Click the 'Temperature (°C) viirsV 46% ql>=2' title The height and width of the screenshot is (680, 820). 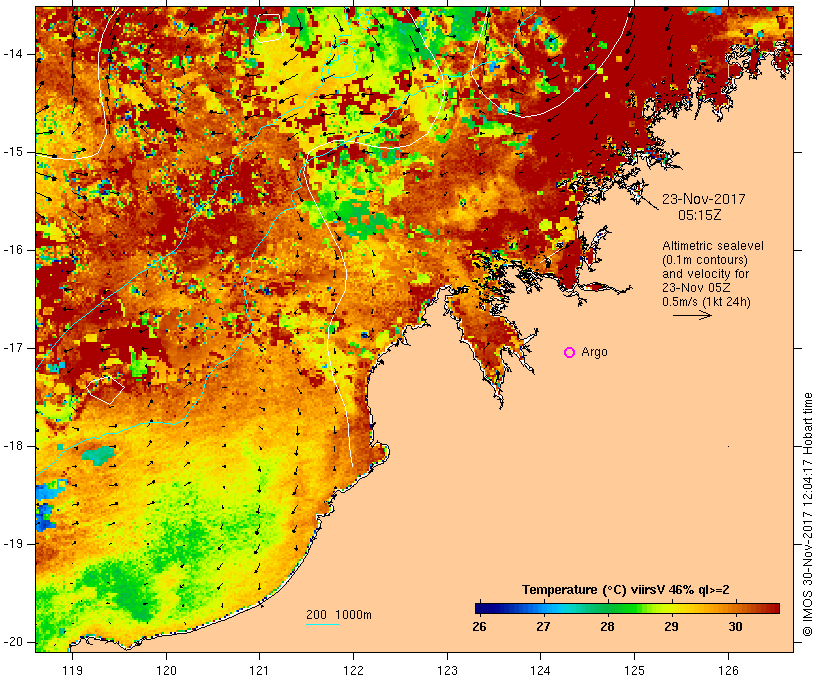625,590
